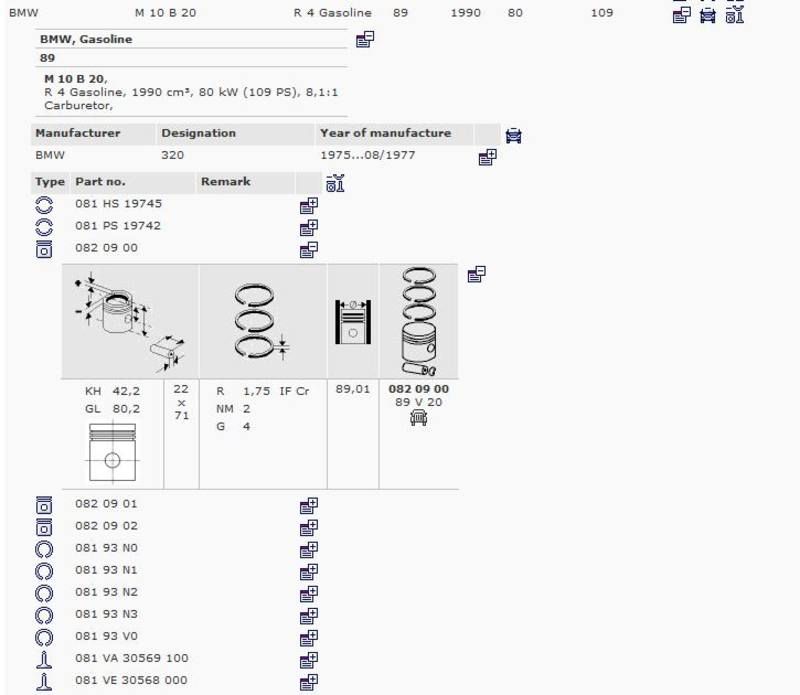Open piston rings illustration thumbnail
The height and width of the screenshot is (695, 800).
263,321
